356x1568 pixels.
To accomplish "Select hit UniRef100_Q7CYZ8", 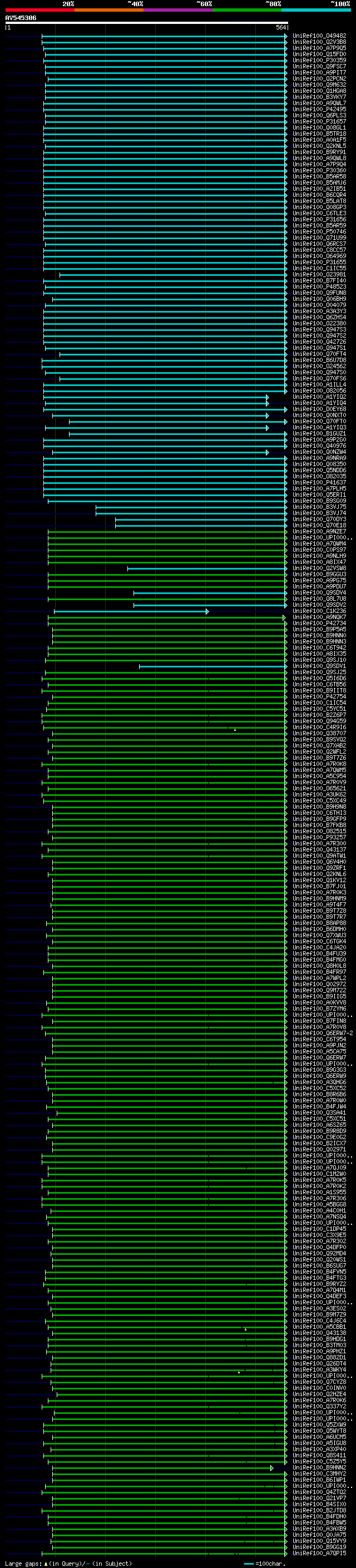I will (x=319, y=1382).
